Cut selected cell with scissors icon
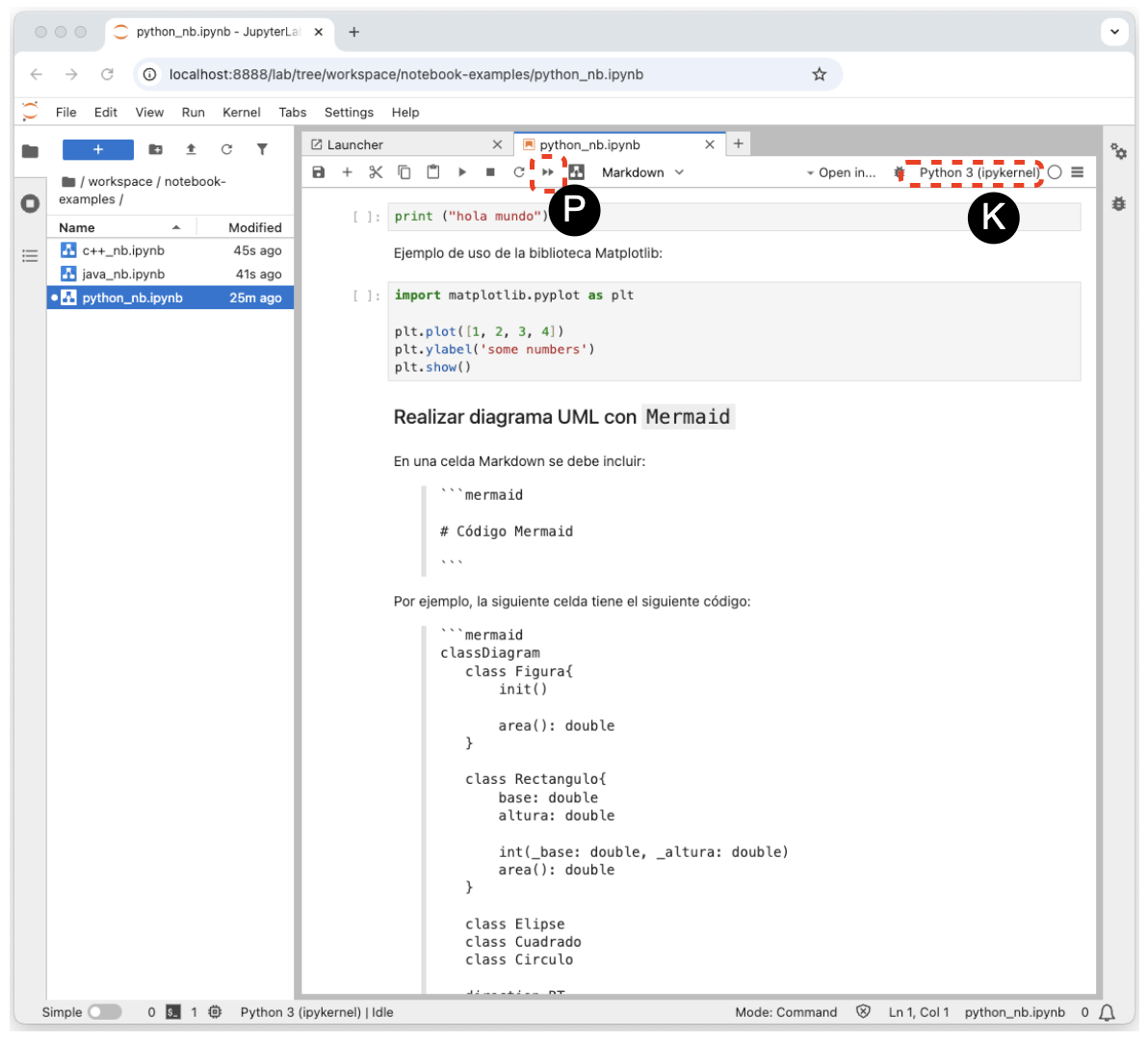This screenshot has height=1040, width=1148. (x=376, y=172)
